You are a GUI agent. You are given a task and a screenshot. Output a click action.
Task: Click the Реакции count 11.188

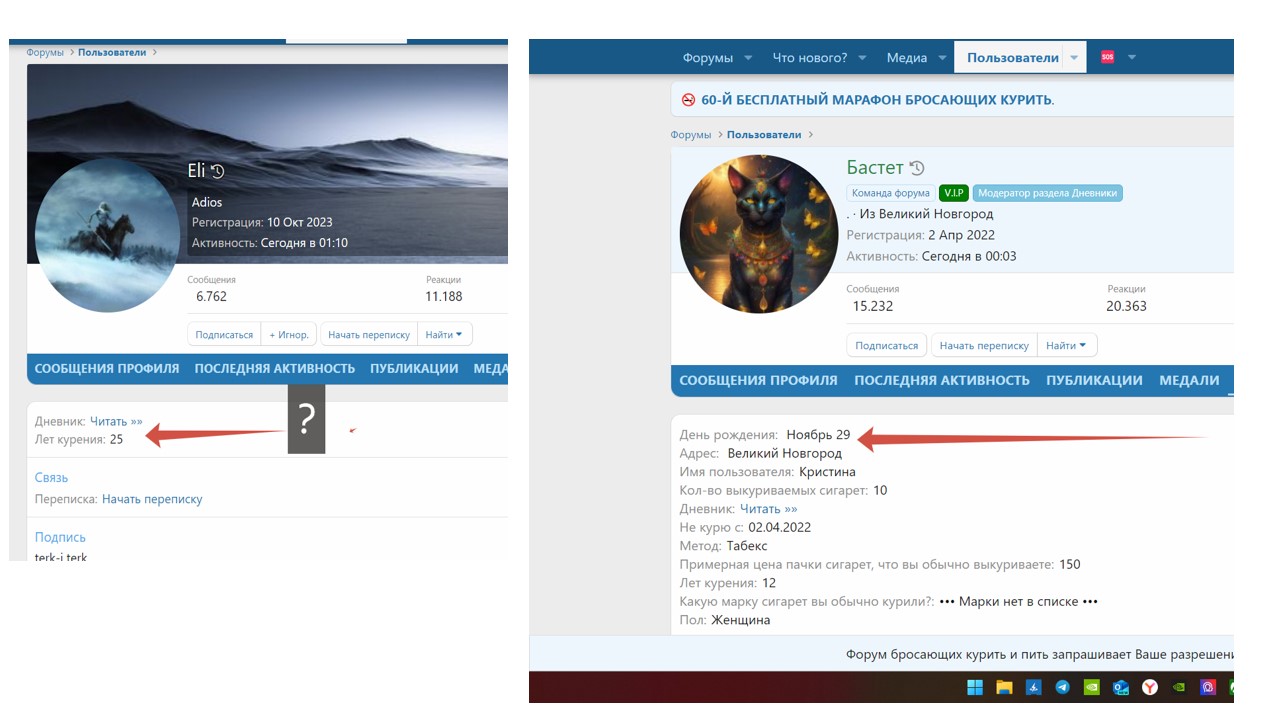coord(444,296)
